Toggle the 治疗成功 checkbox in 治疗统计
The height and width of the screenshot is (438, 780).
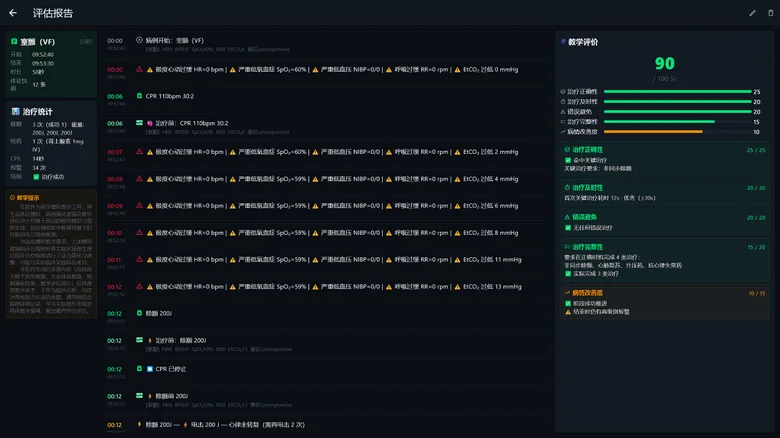click(x=36, y=177)
